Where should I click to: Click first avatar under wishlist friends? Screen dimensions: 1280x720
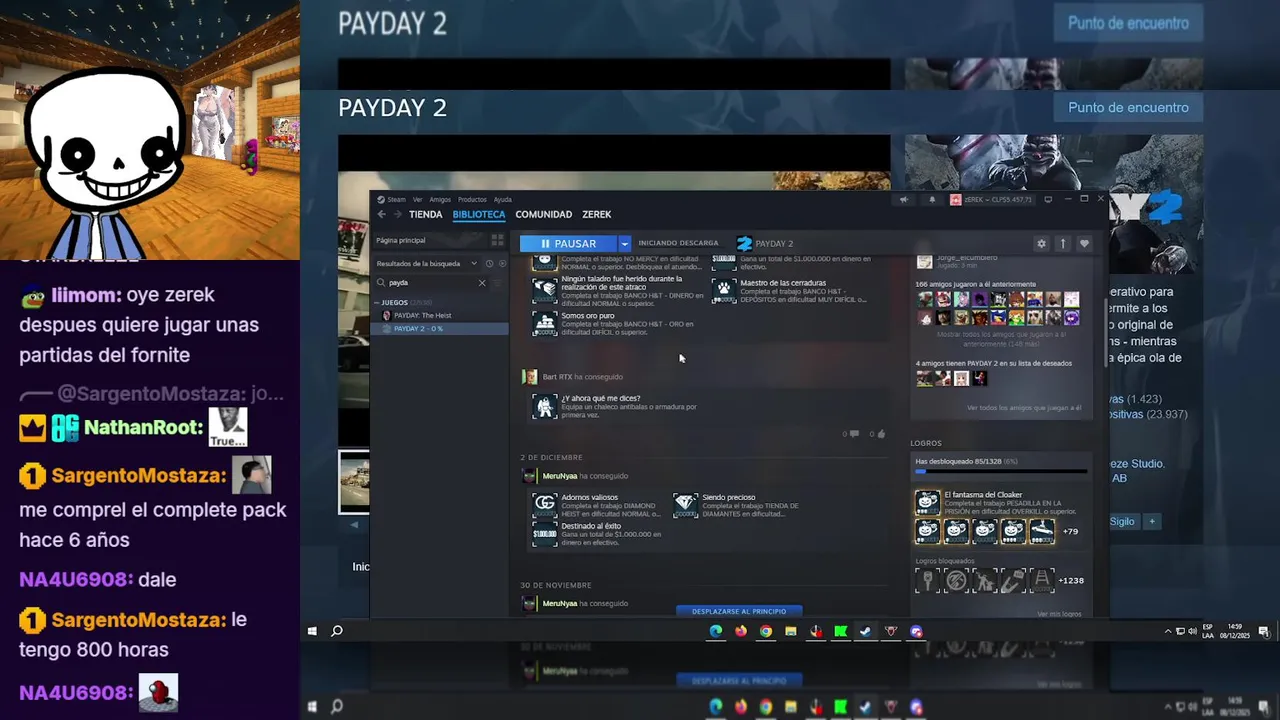924,378
